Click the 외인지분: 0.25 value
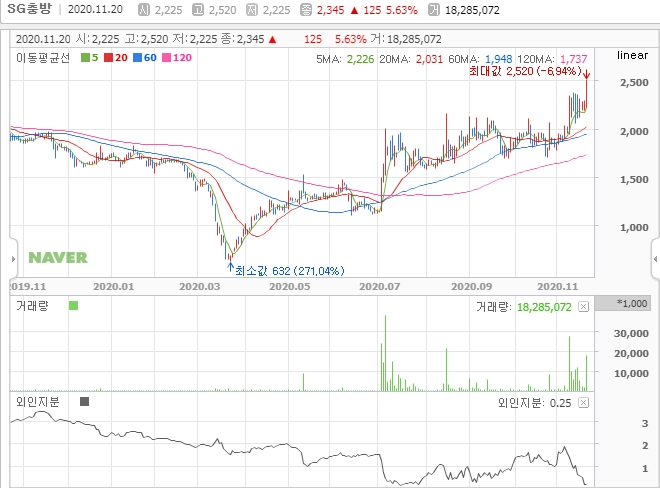The height and width of the screenshot is (488, 660). [x=534, y=403]
